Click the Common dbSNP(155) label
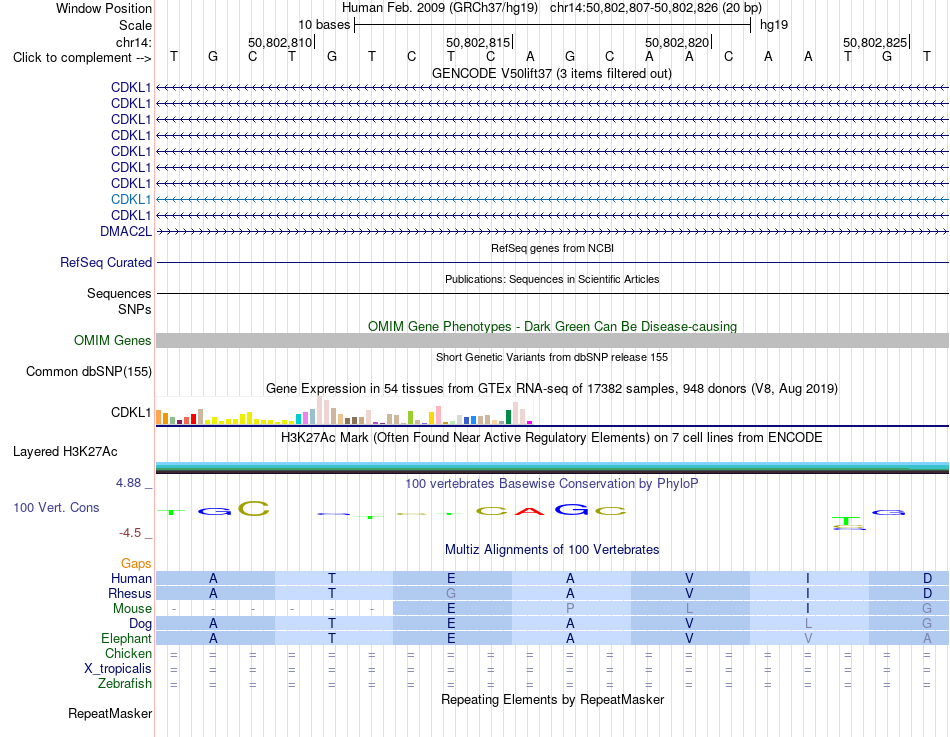This screenshot has height=737, width=950. pos(89,372)
